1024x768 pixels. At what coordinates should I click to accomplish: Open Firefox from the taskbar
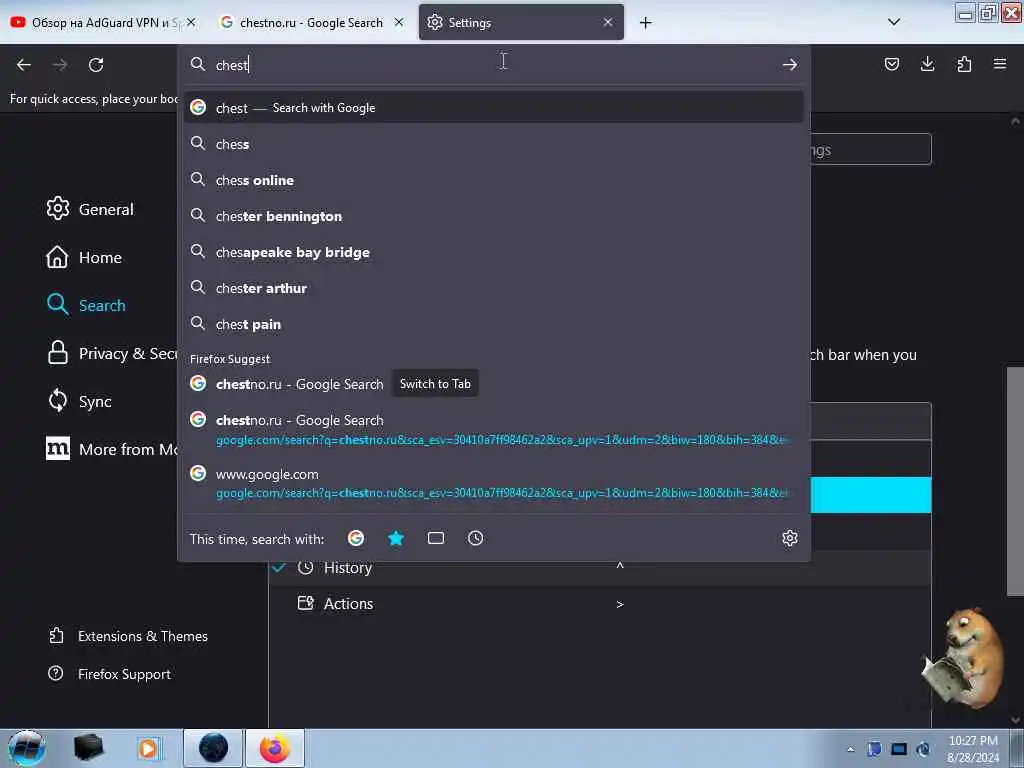[x=275, y=748]
